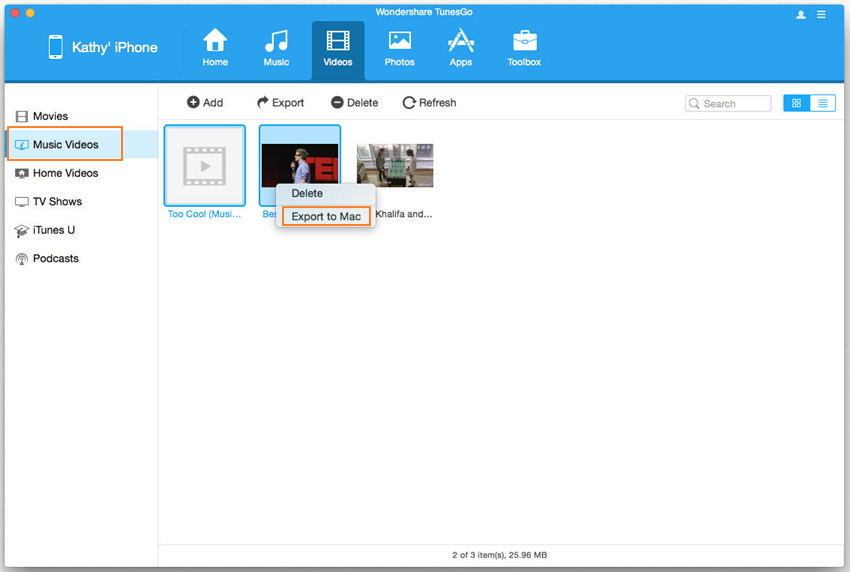Image resolution: width=850 pixels, height=572 pixels.
Task: Select Movies in the sidebar
Action: pos(50,116)
